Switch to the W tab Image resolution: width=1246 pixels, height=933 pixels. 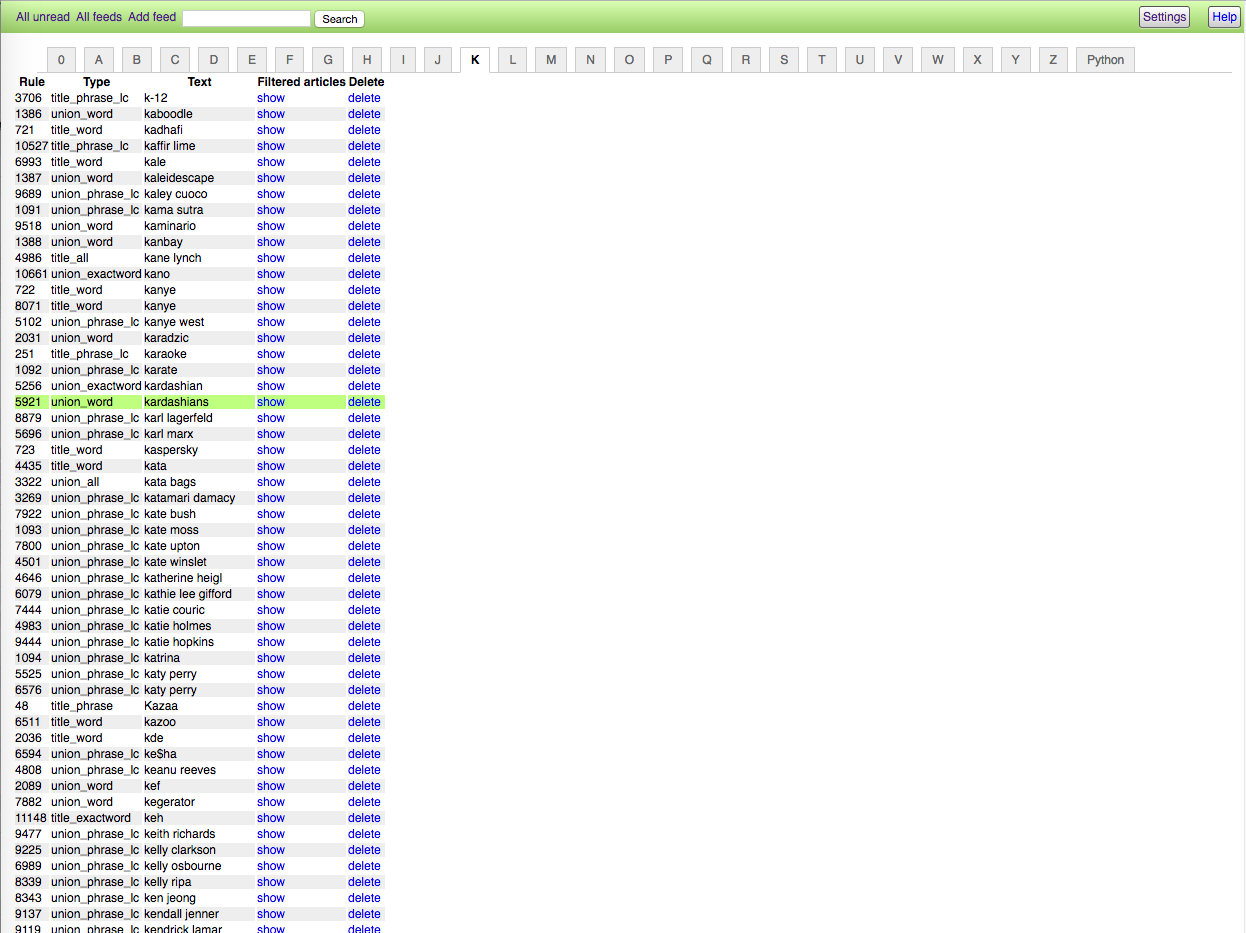click(x=937, y=60)
